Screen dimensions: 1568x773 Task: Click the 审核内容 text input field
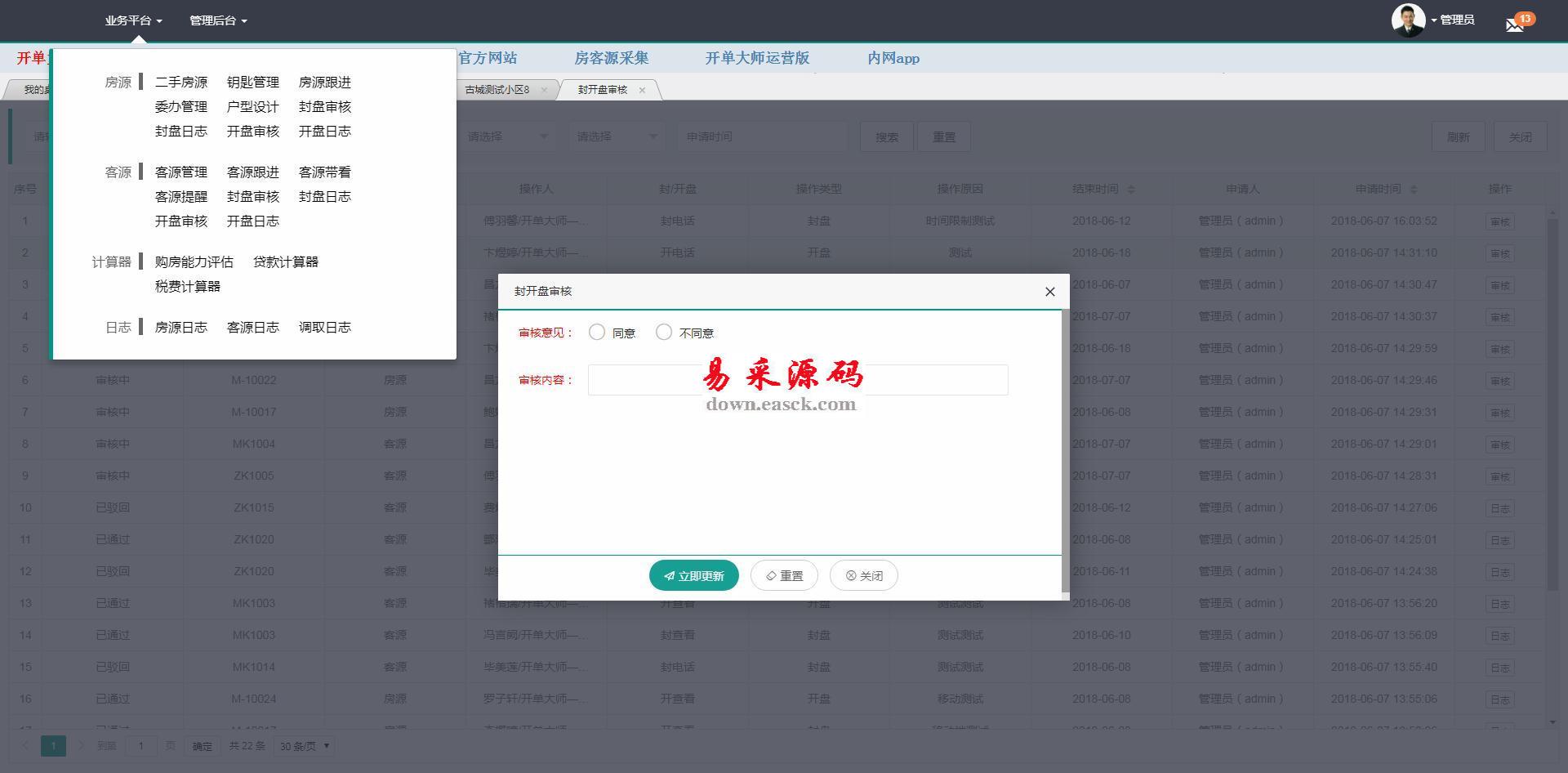(x=798, y=380)
